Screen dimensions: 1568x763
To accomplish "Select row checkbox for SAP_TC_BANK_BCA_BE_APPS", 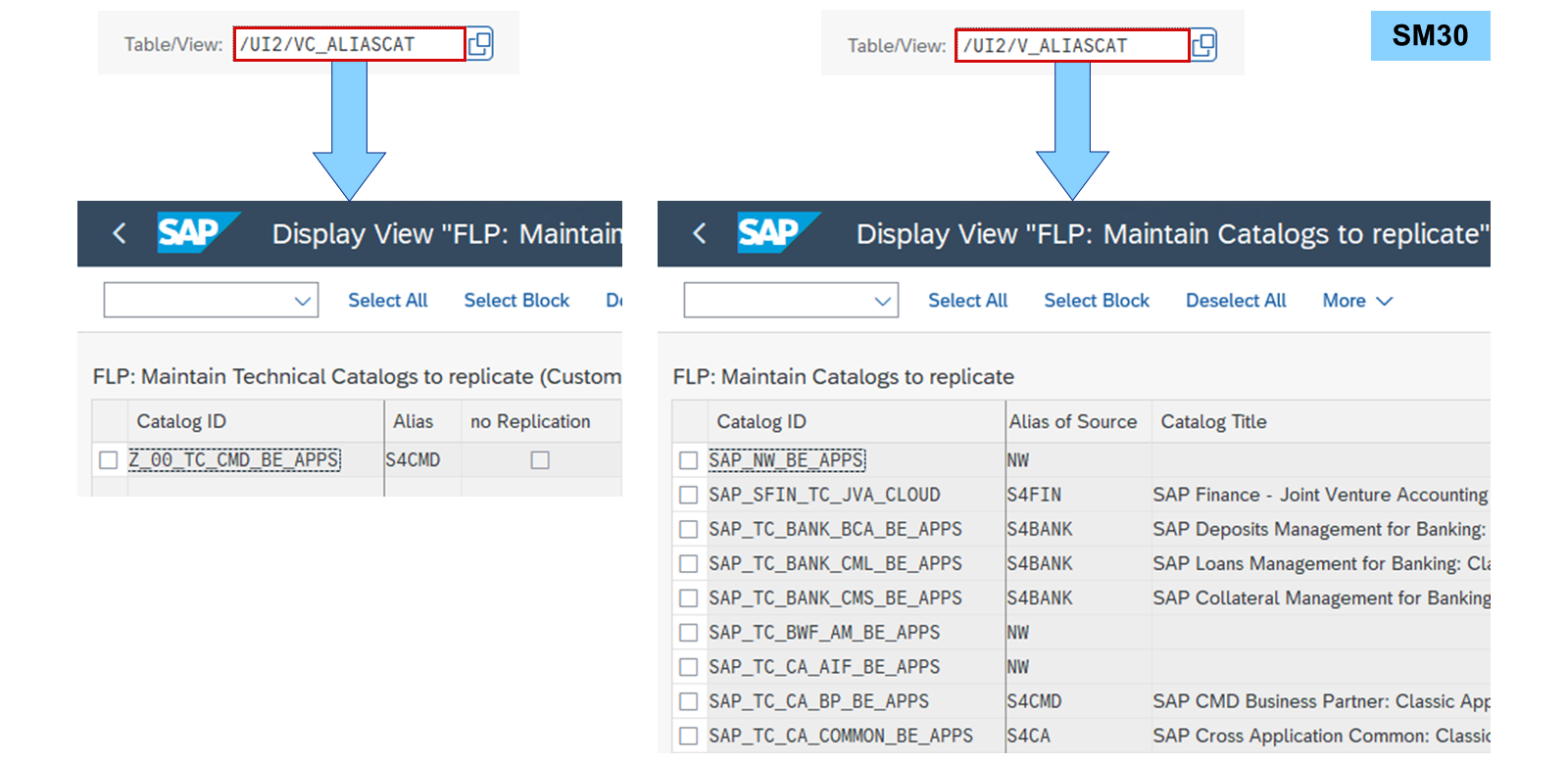I will click(689, 529).
